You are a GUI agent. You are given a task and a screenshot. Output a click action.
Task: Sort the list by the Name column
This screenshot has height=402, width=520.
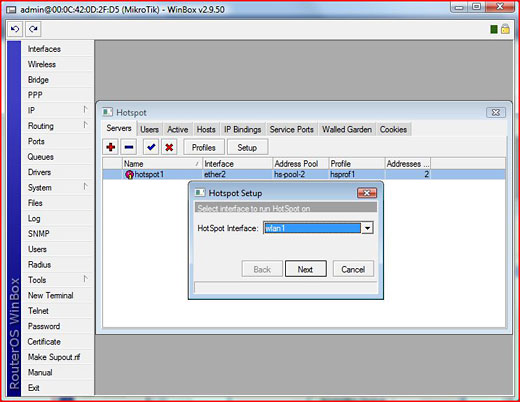(x=162, y=164)
